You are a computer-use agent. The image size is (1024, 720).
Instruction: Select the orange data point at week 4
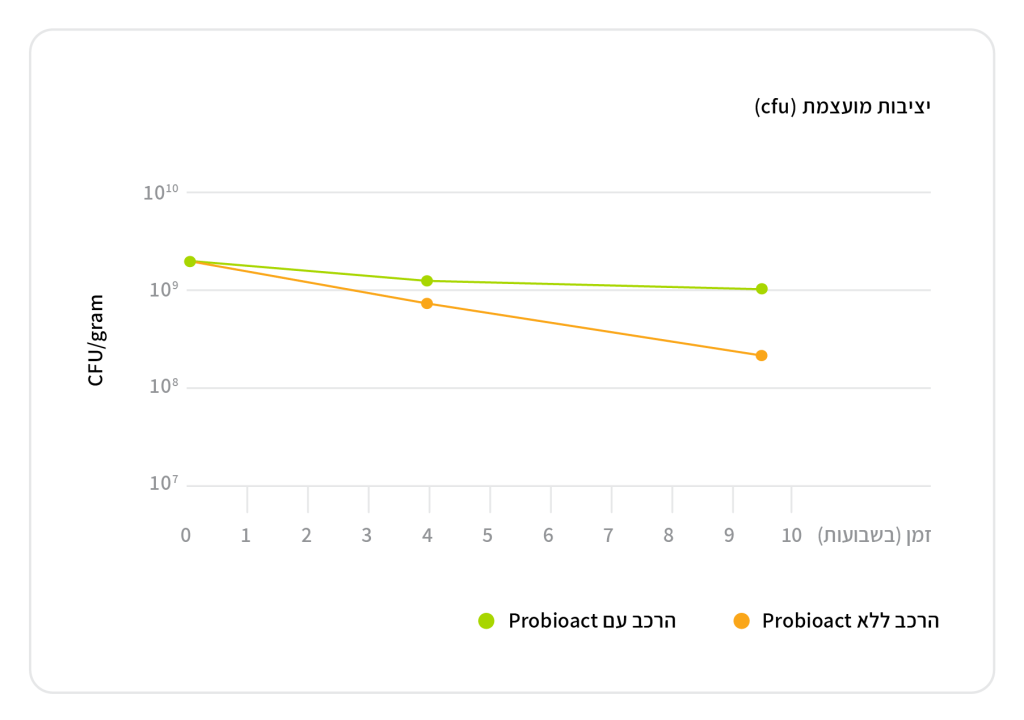[x=427, y=303]
